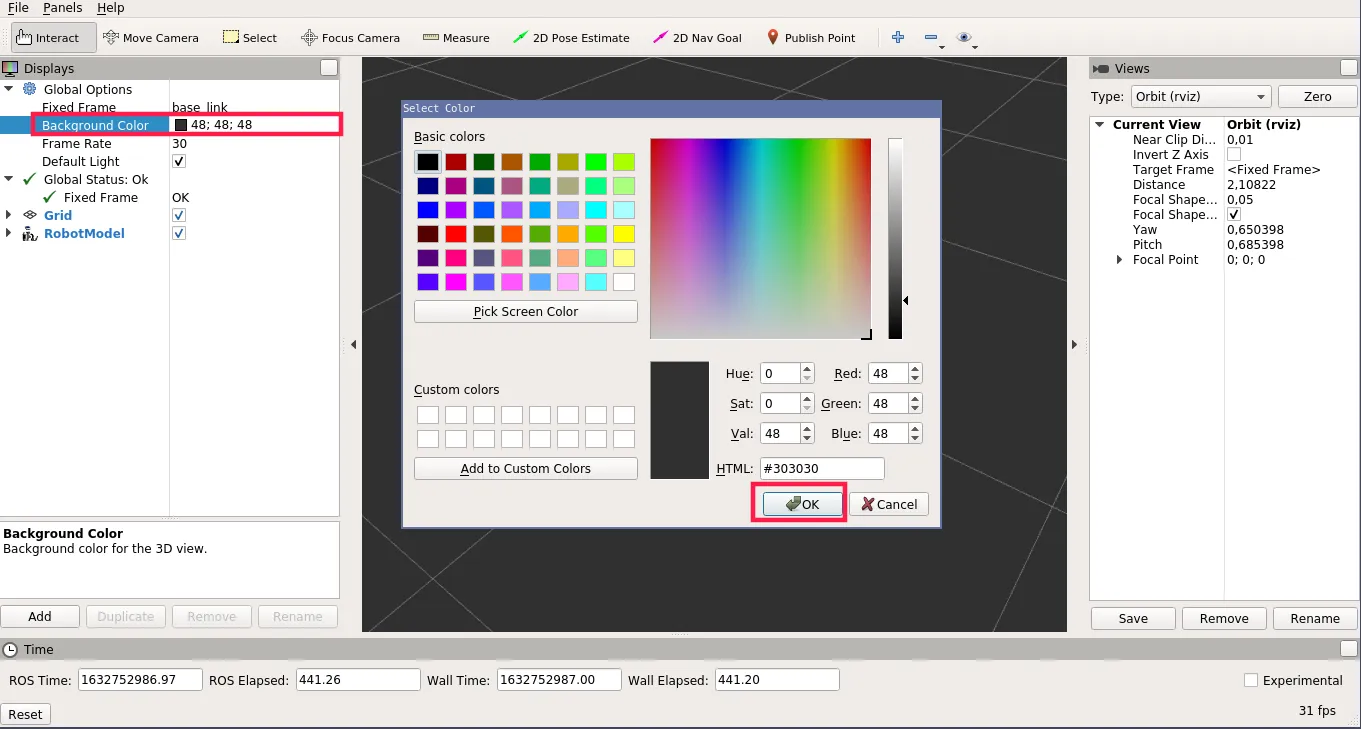Image resolution: width=1361 pixels, height=729 pixels.
Task: Toggle the Default Light checkbox
Action: 180,162
